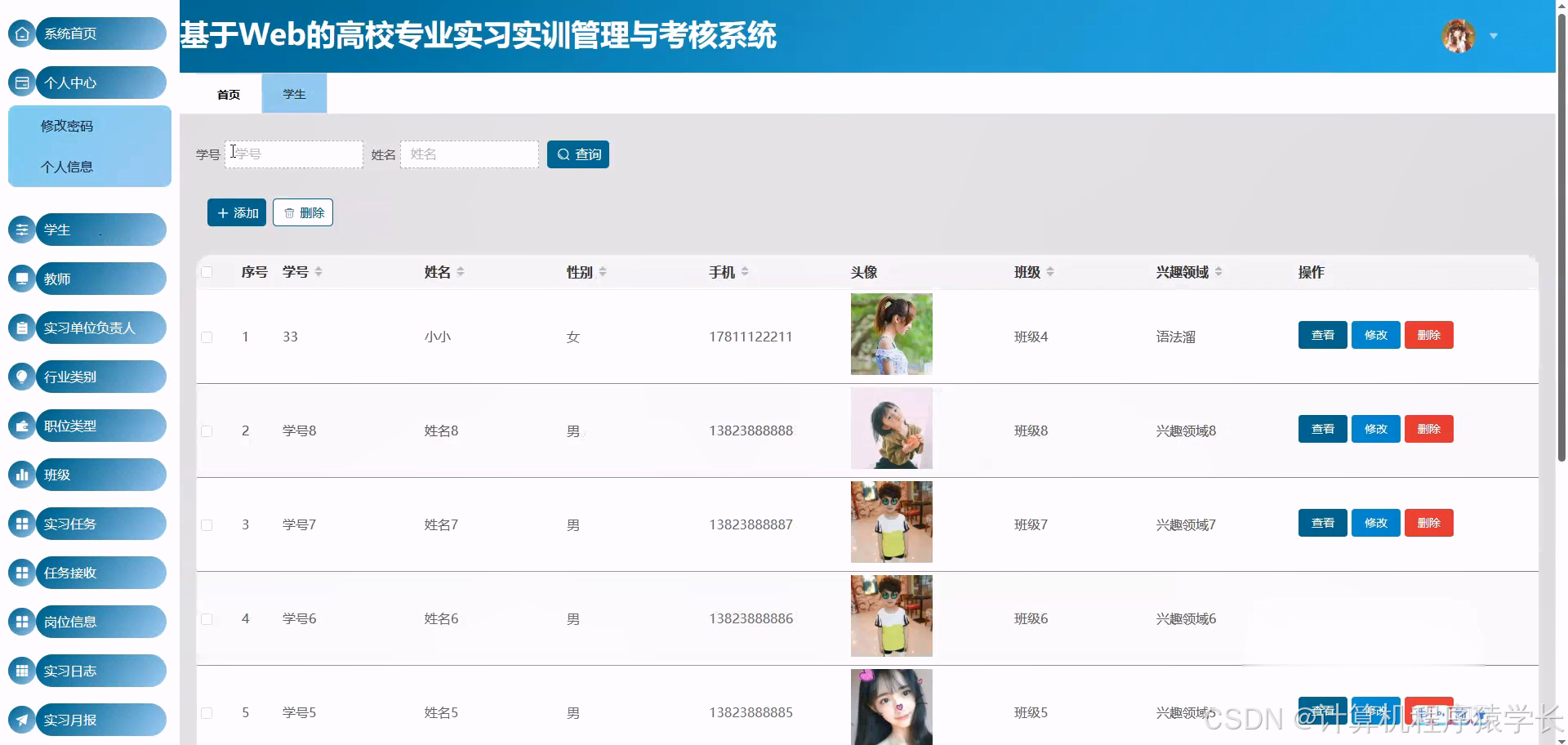Image resolution: width=1568 pixels, height=745 pixels.
Task: Click 删除 for student 姓名8
Action: click(x=1429, y=429)
